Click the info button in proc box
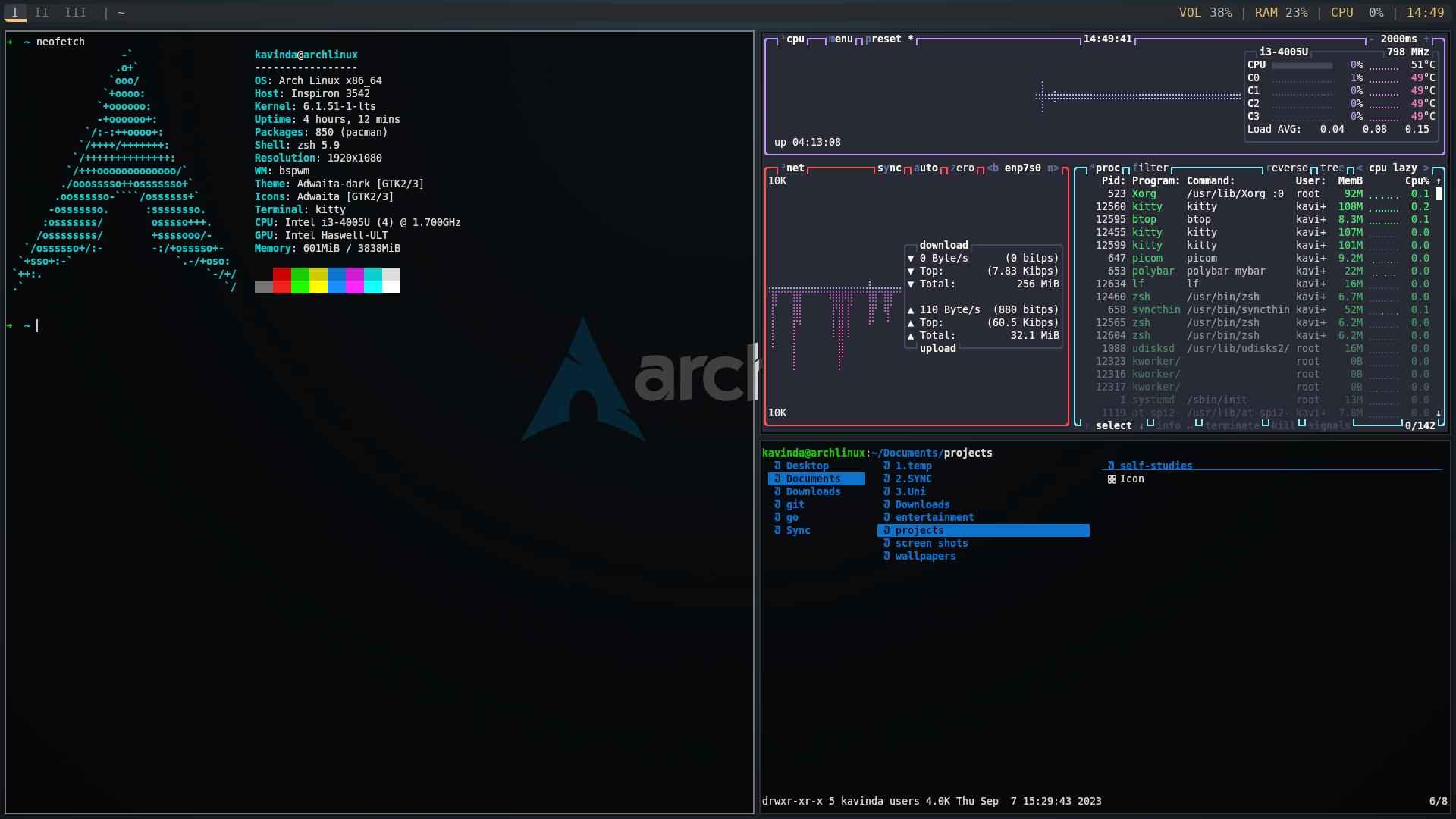The height and width of the screenshot is (819, 1456). click(x=1169, y=426)
